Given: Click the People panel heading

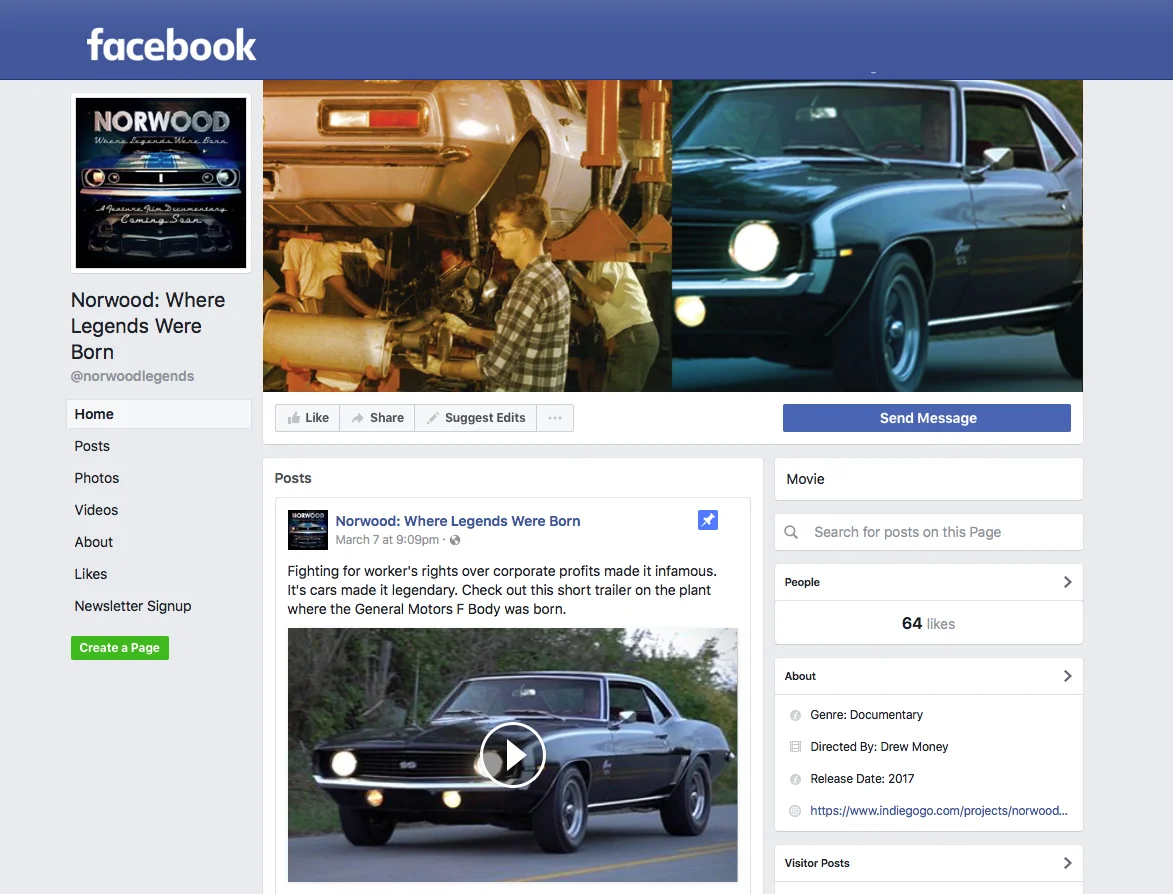Looking at the screenshot, I should [x=802, y=582].
